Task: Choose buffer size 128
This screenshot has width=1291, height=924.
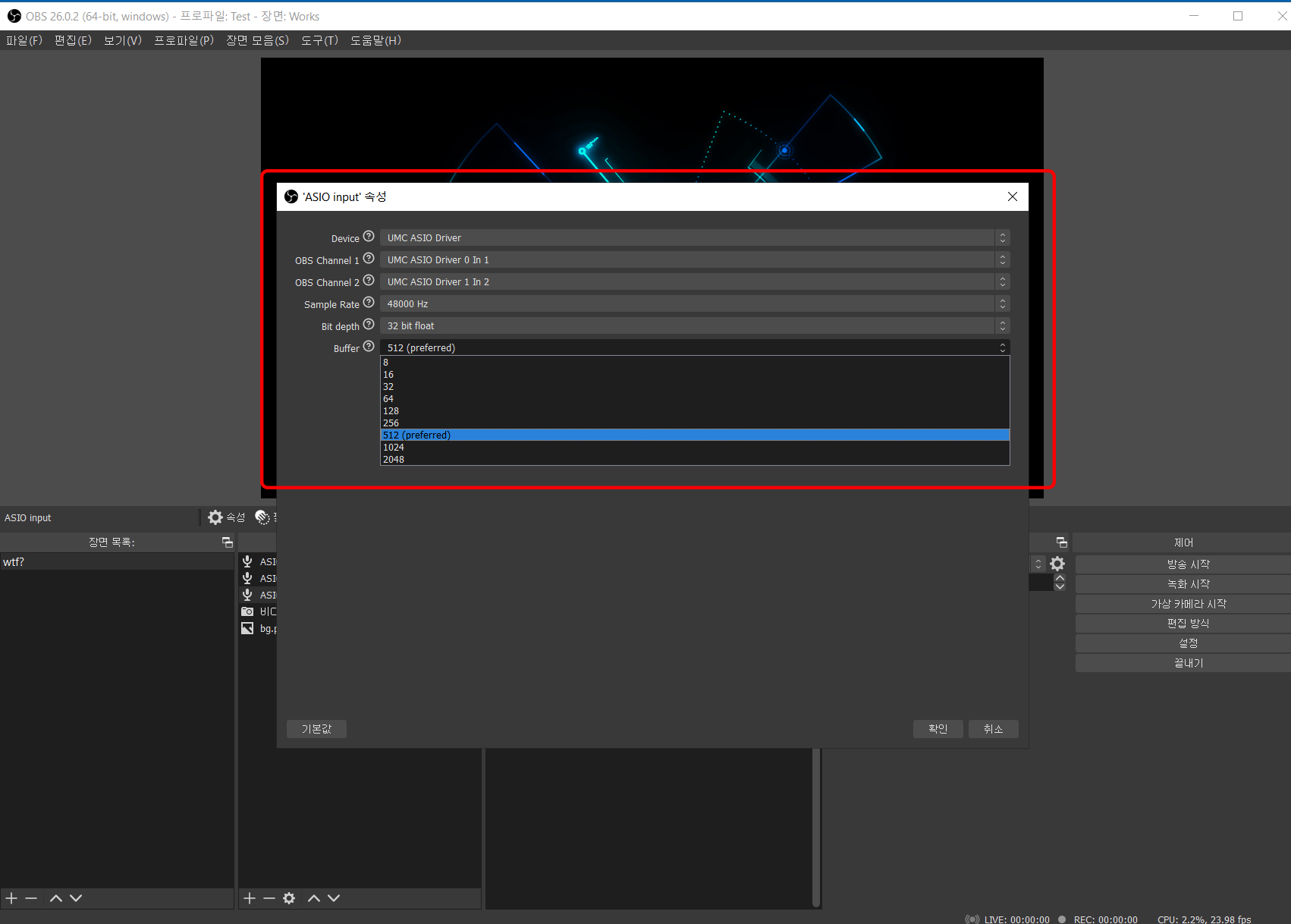Action: pos(695,411)
